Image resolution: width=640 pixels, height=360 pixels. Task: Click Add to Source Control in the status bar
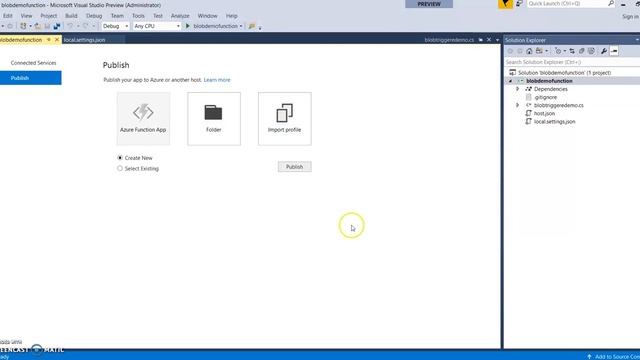[x=613, y=356]
